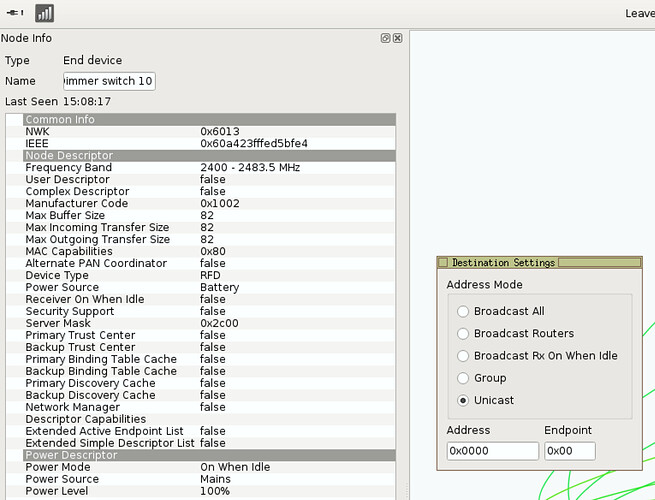Image resolution: width=655 pixels, height=500 pixels.
Task: Select the Primary Discovery Cache row
Action: click(201, 383)
